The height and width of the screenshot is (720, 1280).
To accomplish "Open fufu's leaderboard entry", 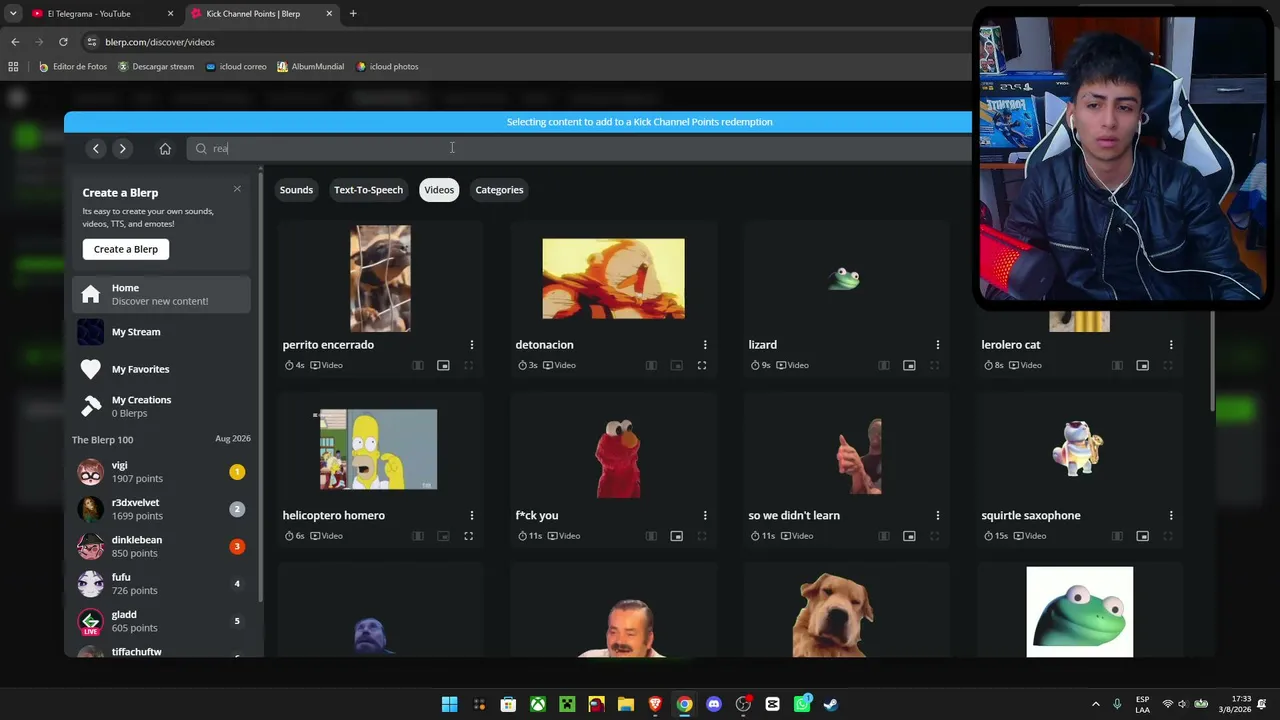I will [161, 584].
